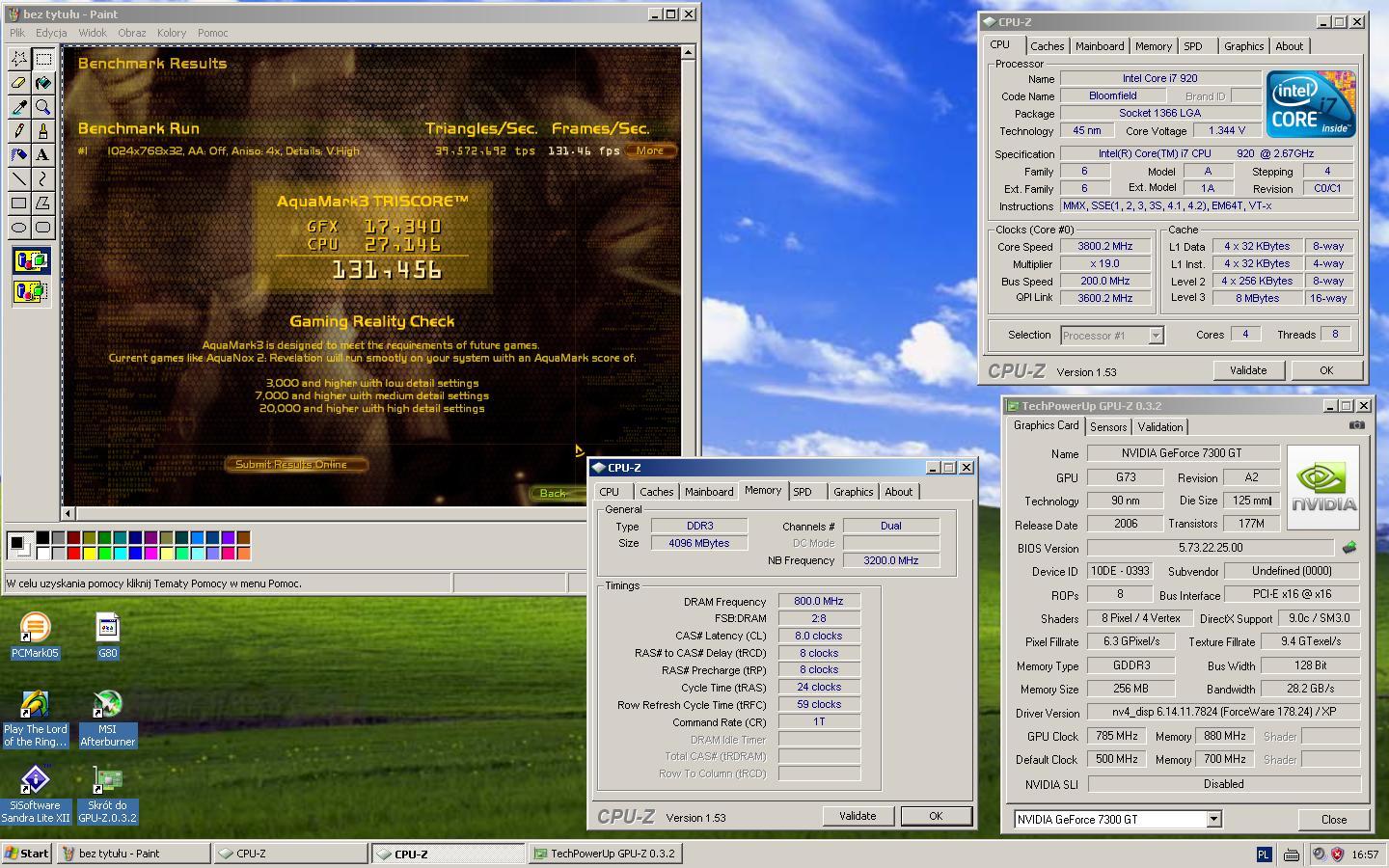This screenshot has width=1389, height=868.
Task: Choose the Ellipse shape tool
Action: [18, 227]
